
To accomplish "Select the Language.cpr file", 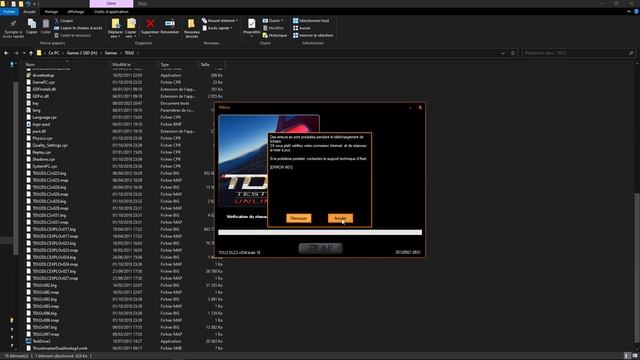I will pos(44,117).
